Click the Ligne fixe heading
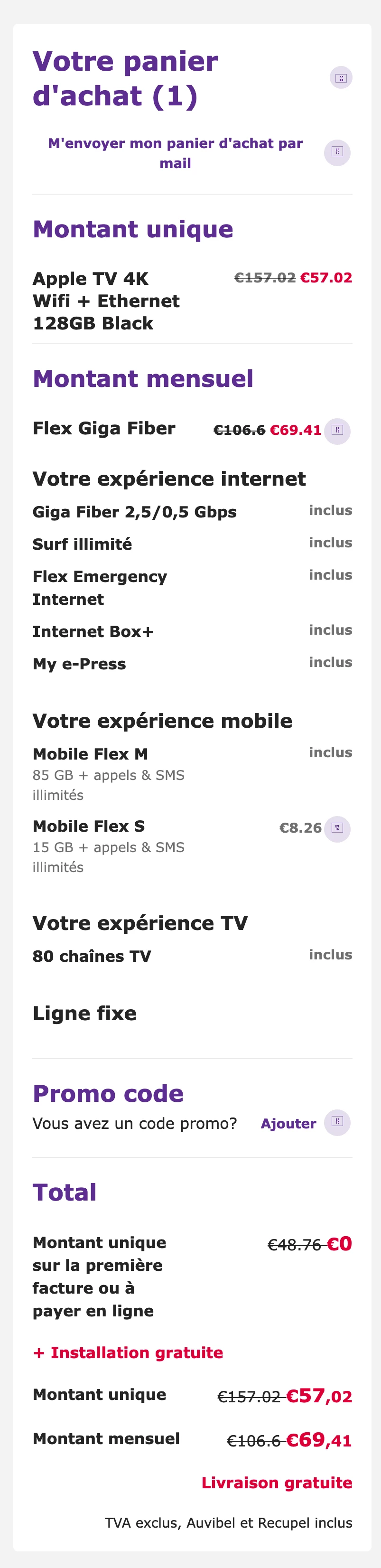Viewport: 381px width, 1568px height. (x=84, y=1014)
